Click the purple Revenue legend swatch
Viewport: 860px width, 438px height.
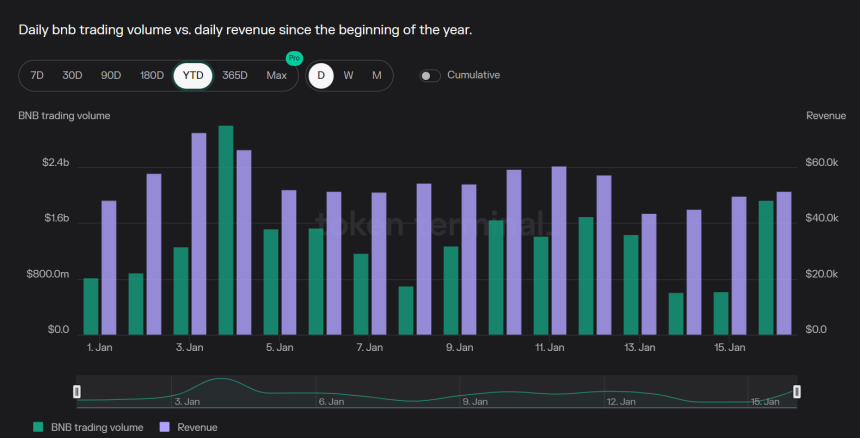tap(165, 427)
